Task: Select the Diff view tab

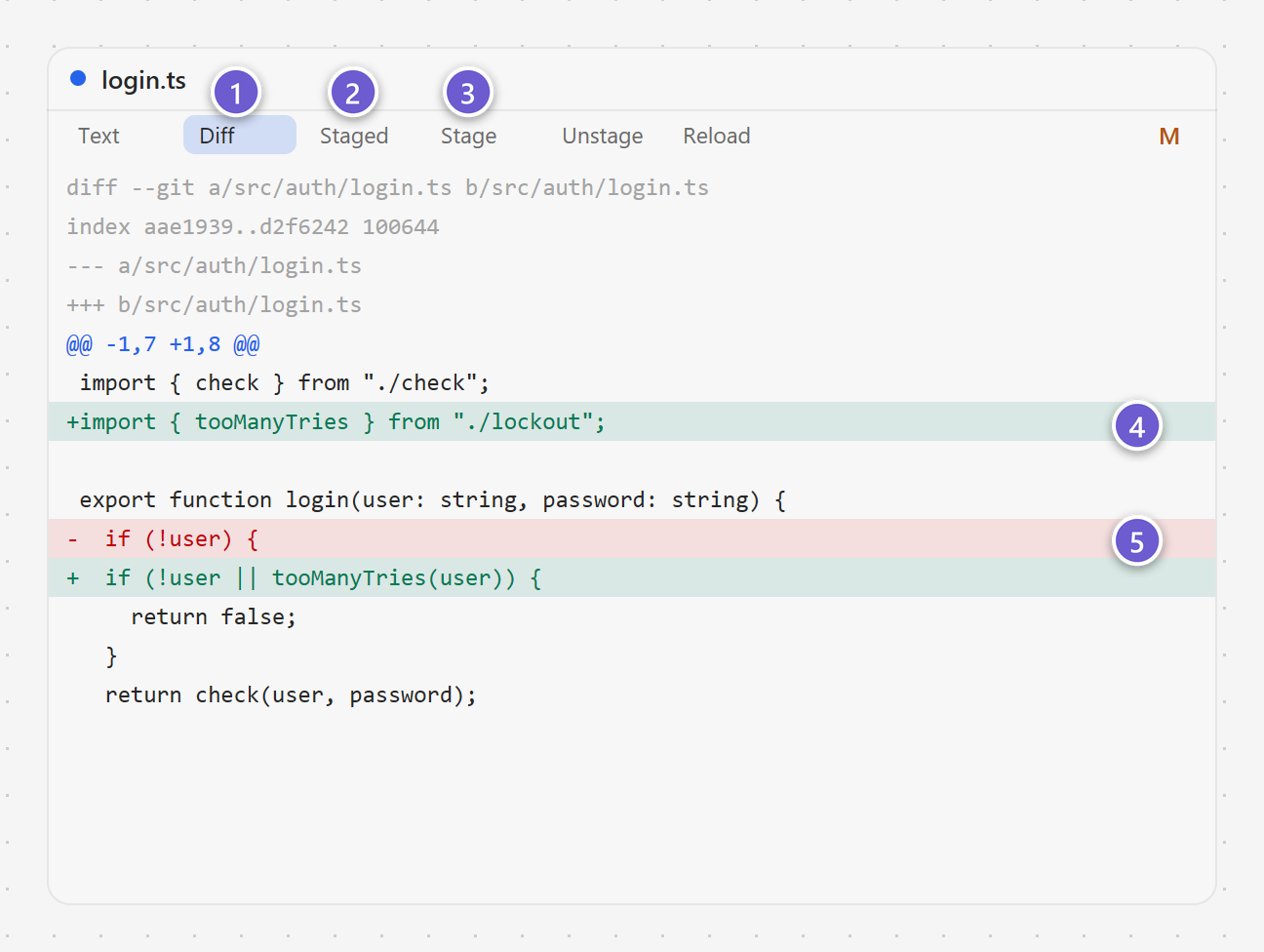Action: point(240,136)
